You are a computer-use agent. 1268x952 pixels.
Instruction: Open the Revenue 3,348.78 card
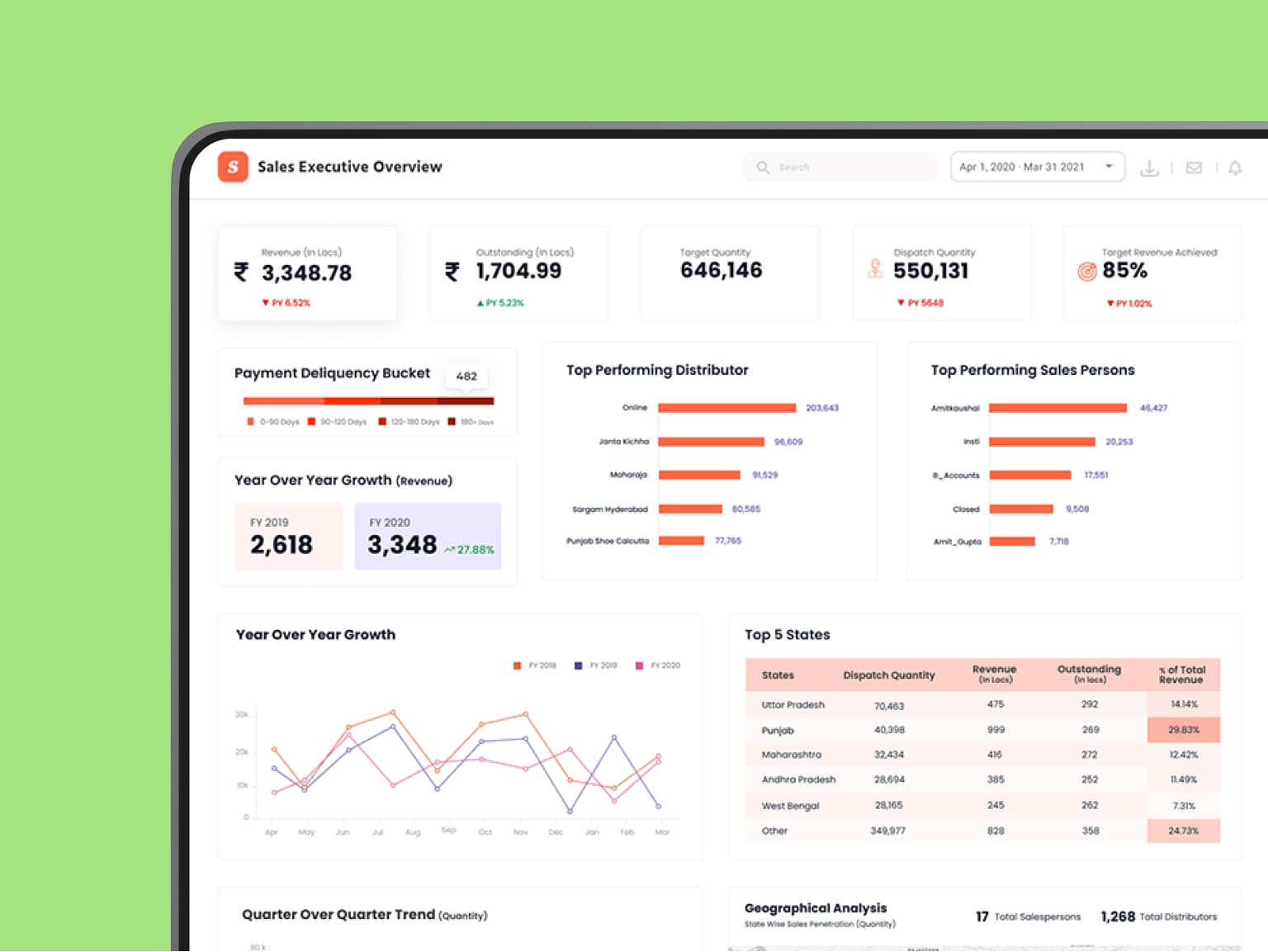pyautogui.click(x=307, y=273)
